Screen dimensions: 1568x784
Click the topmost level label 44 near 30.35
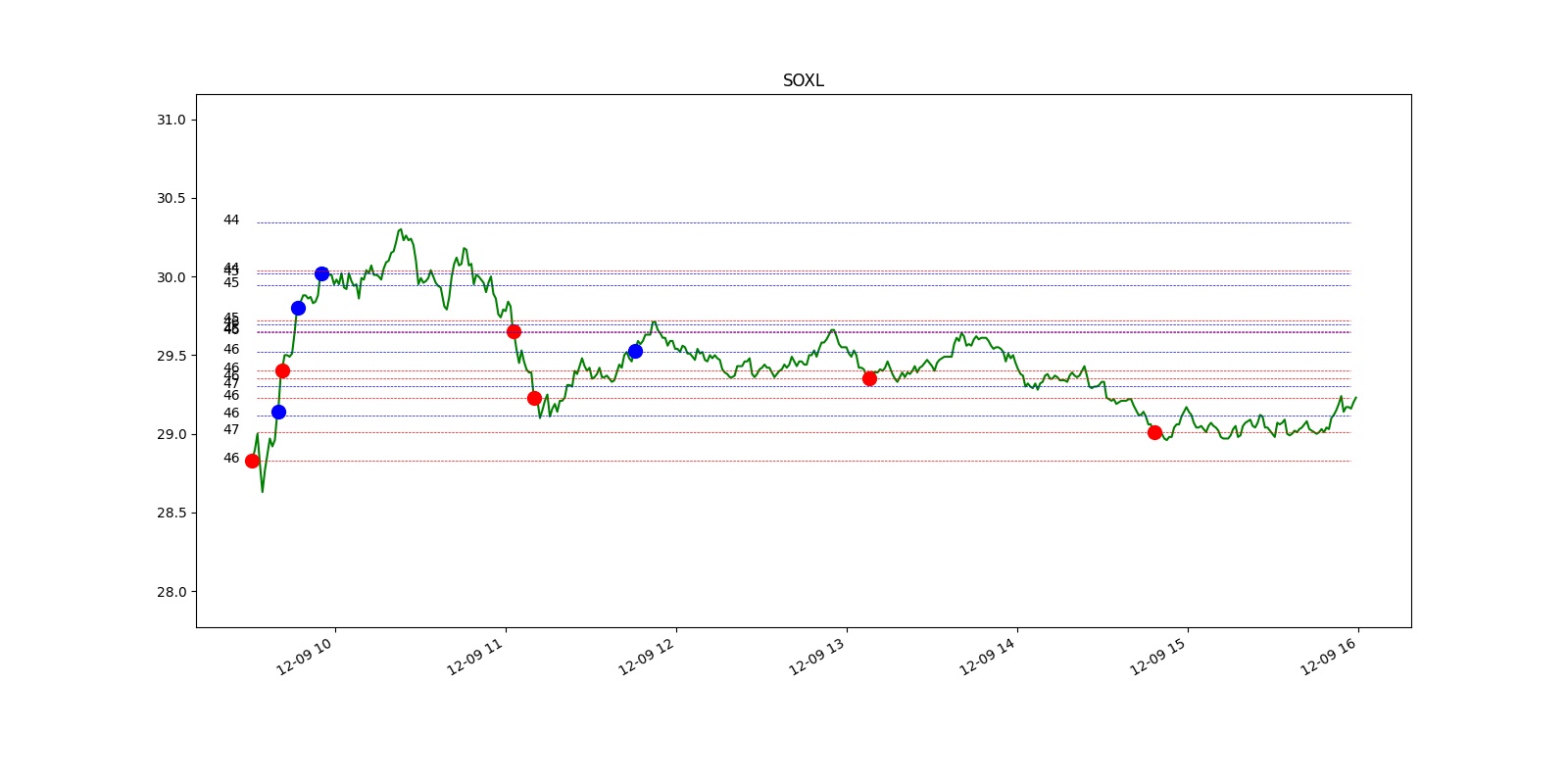click(231, 220)
